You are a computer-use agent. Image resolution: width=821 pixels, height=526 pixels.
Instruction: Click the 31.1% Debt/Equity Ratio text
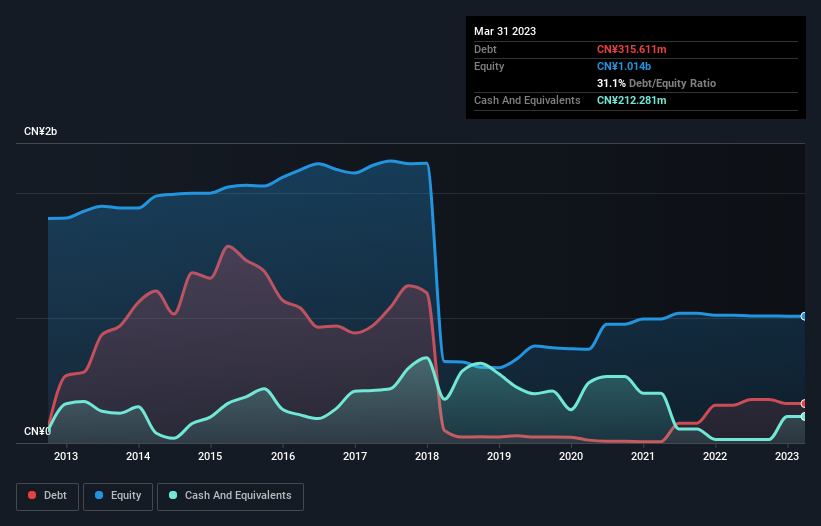pos(656,83)
